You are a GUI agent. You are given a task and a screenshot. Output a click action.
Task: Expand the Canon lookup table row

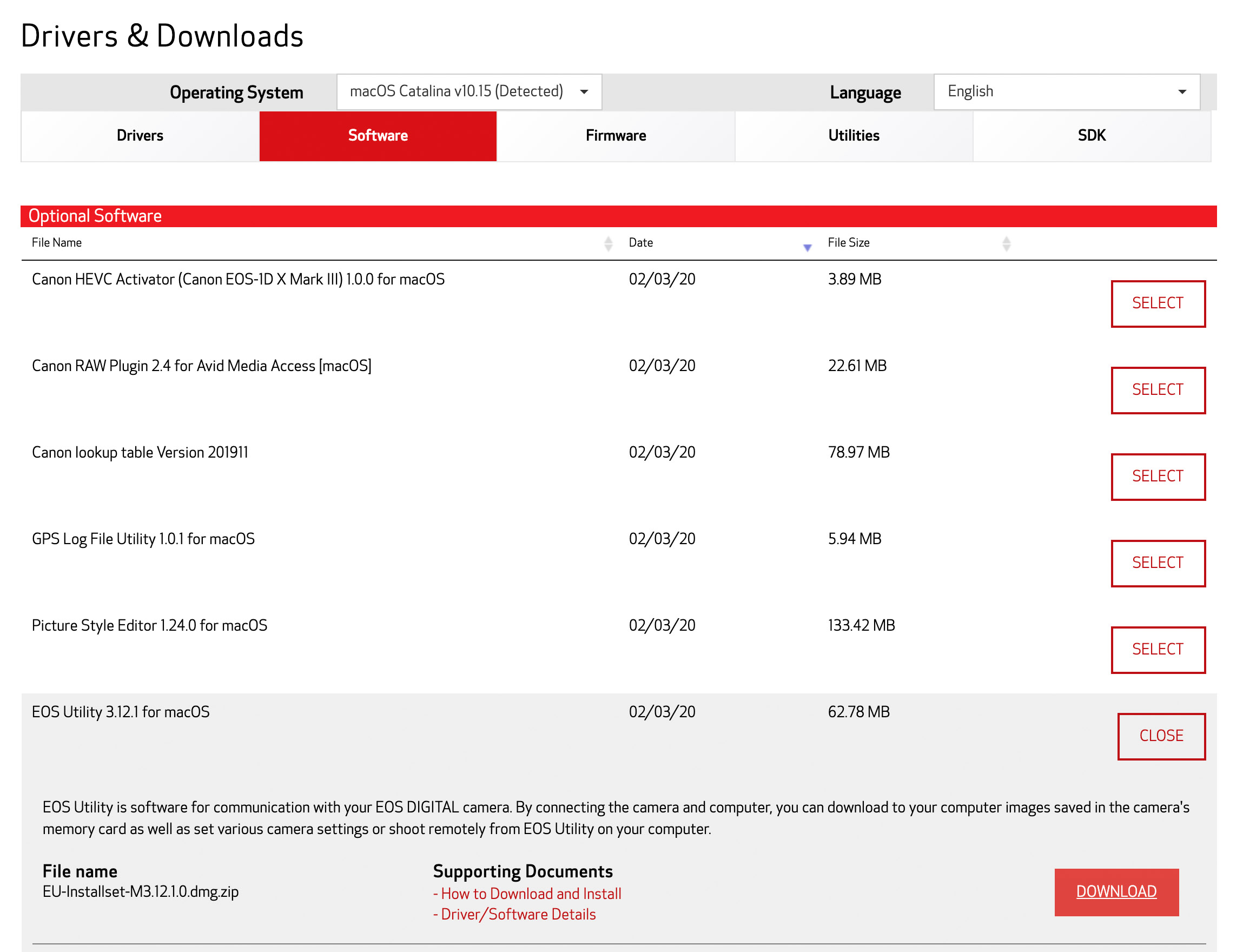point(1158,477)
